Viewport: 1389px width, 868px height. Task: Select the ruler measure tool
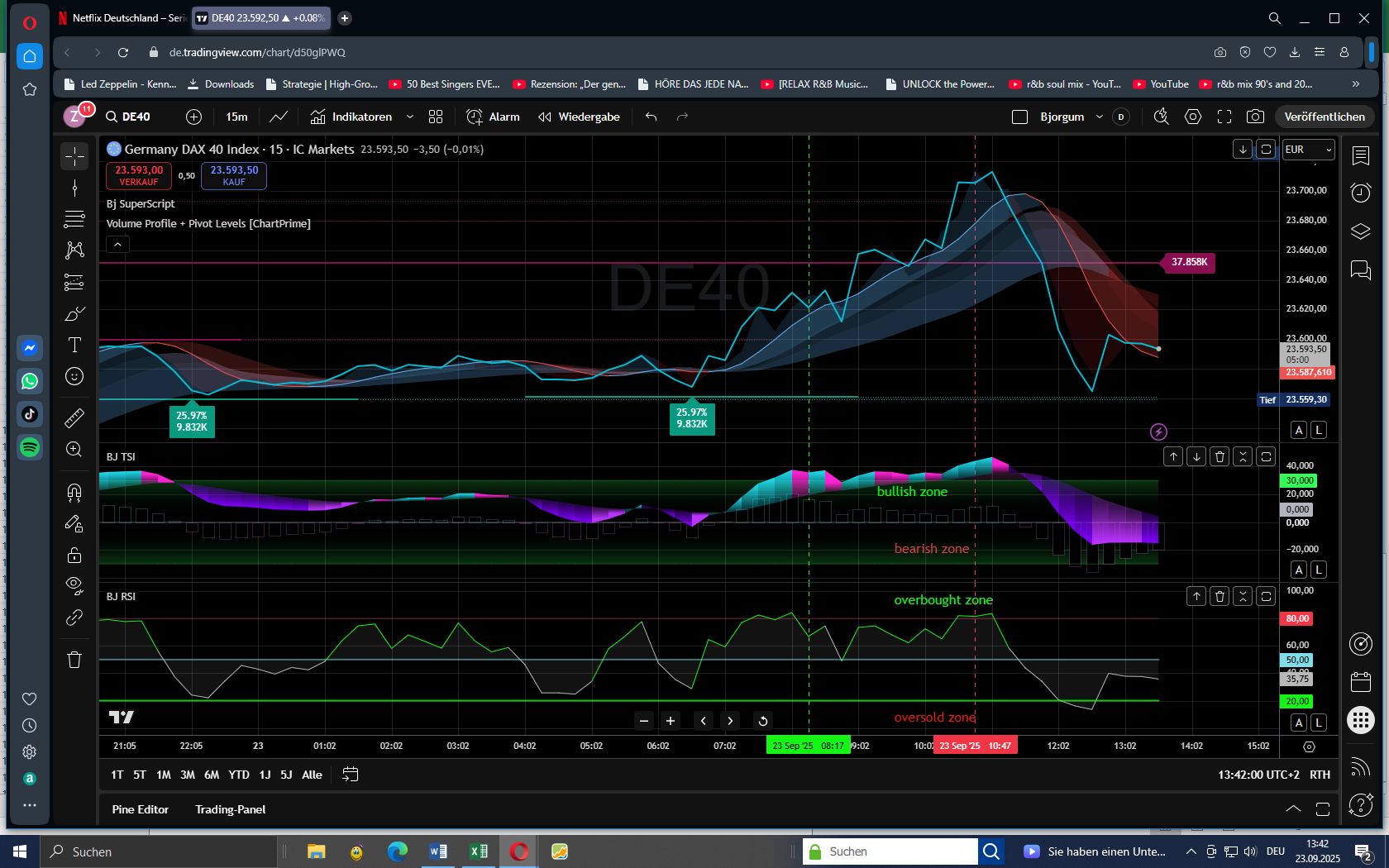74,417
